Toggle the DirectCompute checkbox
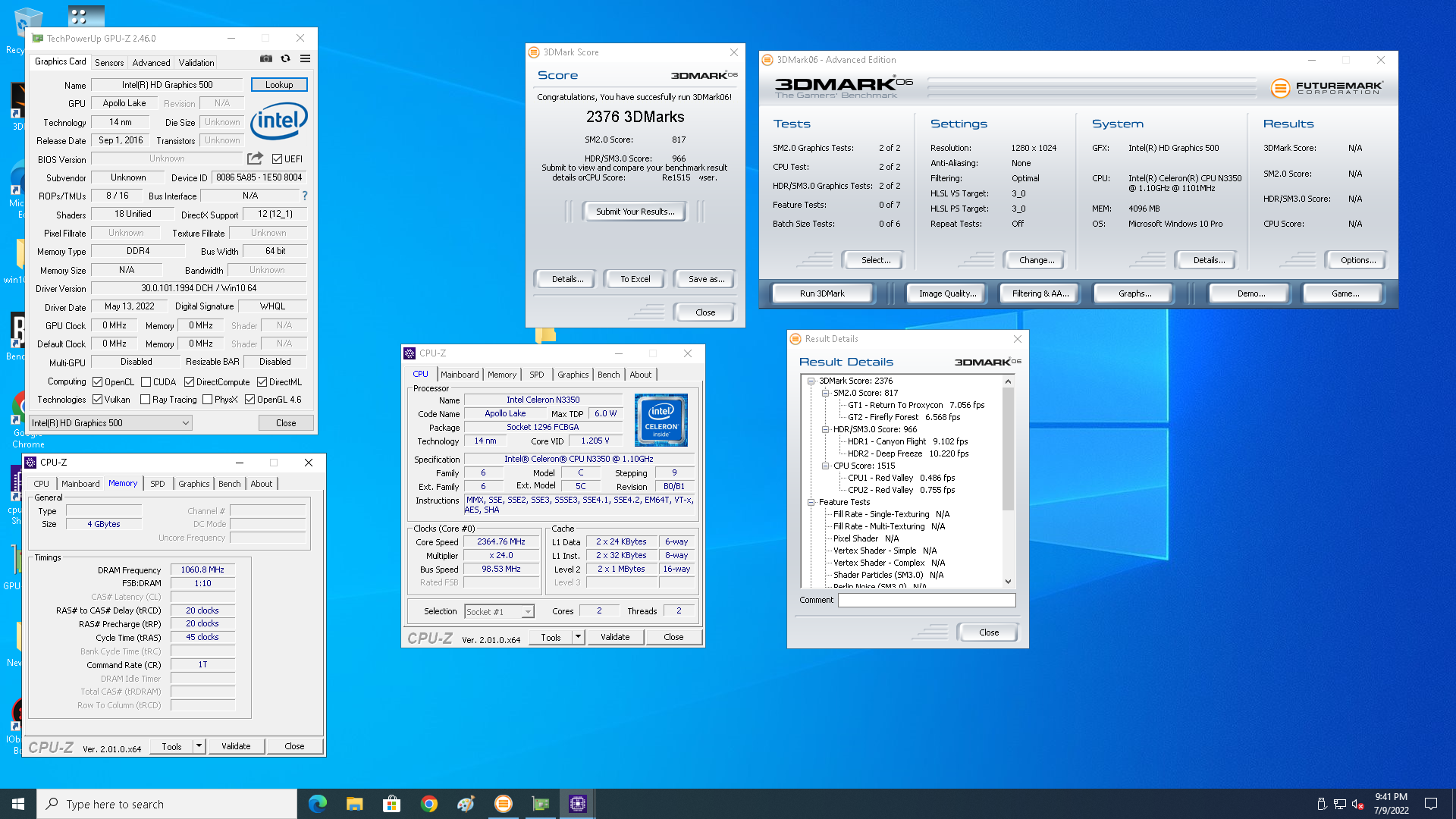This screenshot has width=1456, height=819. pyautogui.click(x=189, y=382)
